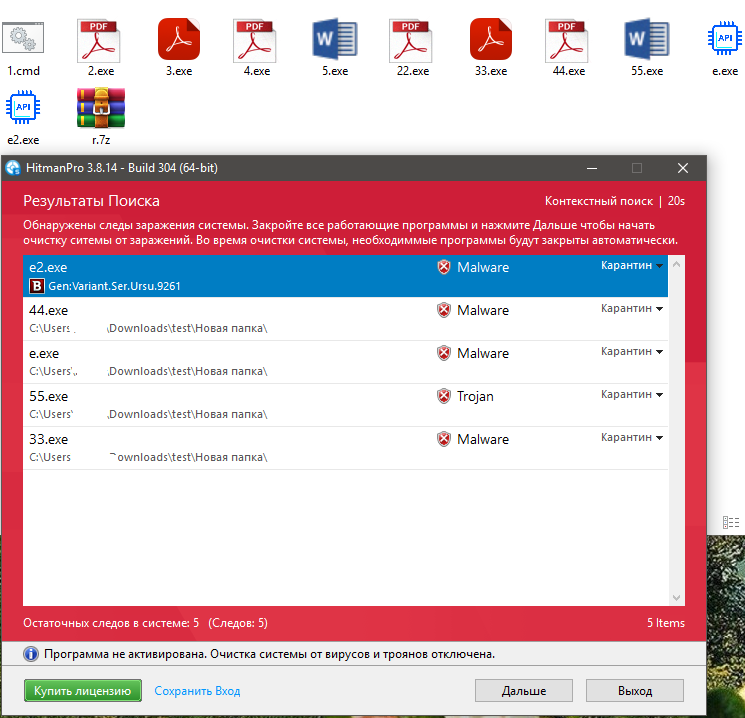745x718 pixels.
Task: Click the Дальше button
Action: (524, 690)
